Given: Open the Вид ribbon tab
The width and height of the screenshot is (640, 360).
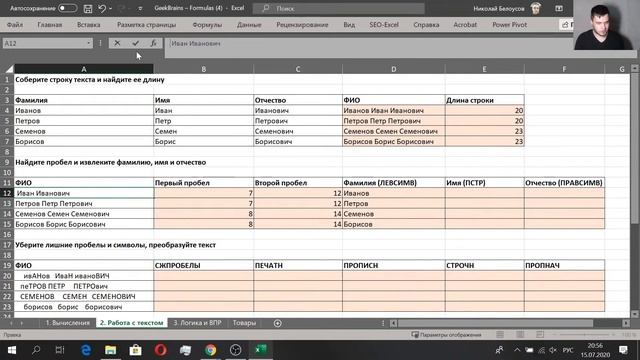Looking at the screenshot, I should pyautogui.click(x=349, y=25).
